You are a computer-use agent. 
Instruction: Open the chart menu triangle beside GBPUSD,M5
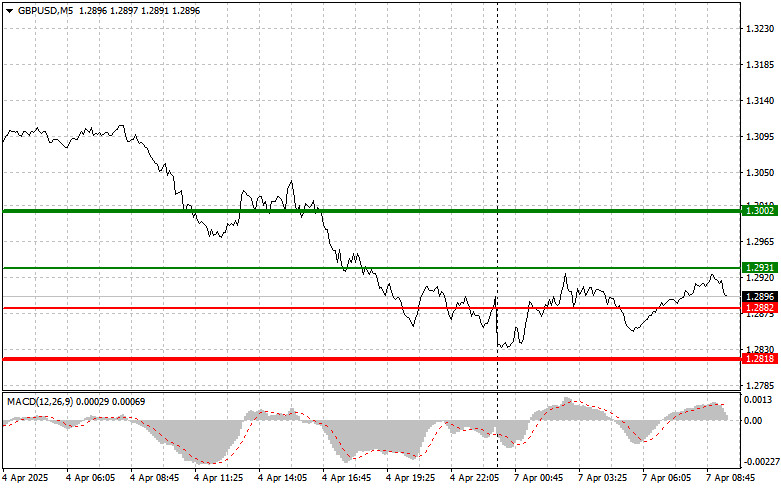(9, 10)
